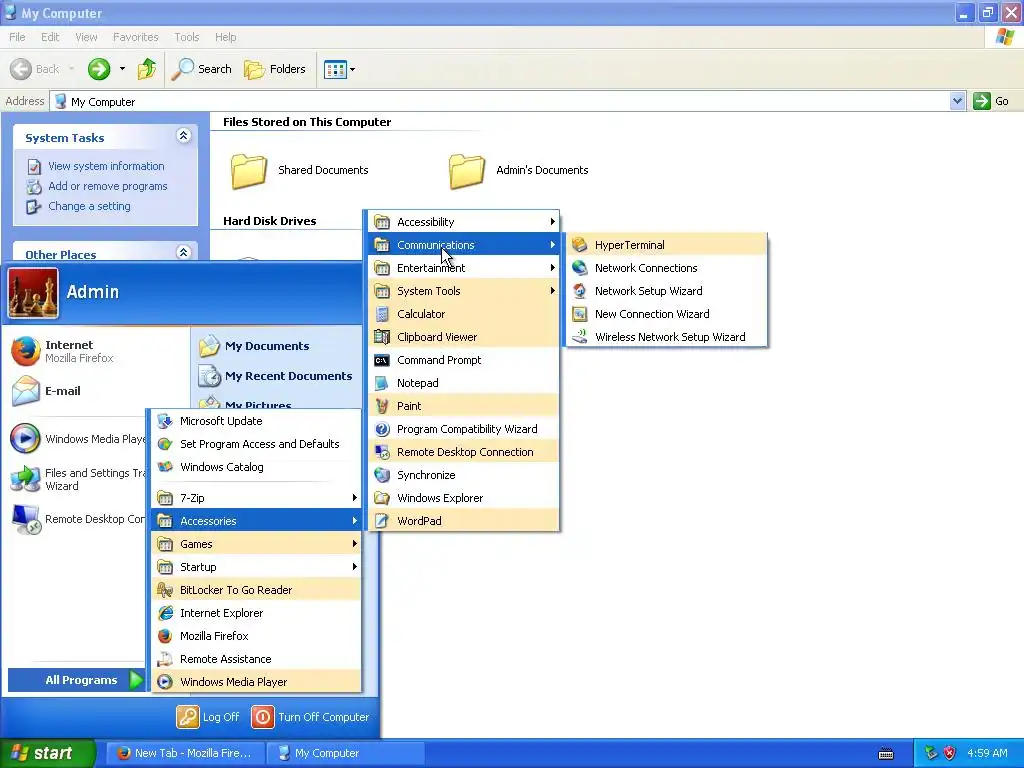Click the Log Off button
This screenshot has height=768, width=1024.
click(x=208, y=717)
